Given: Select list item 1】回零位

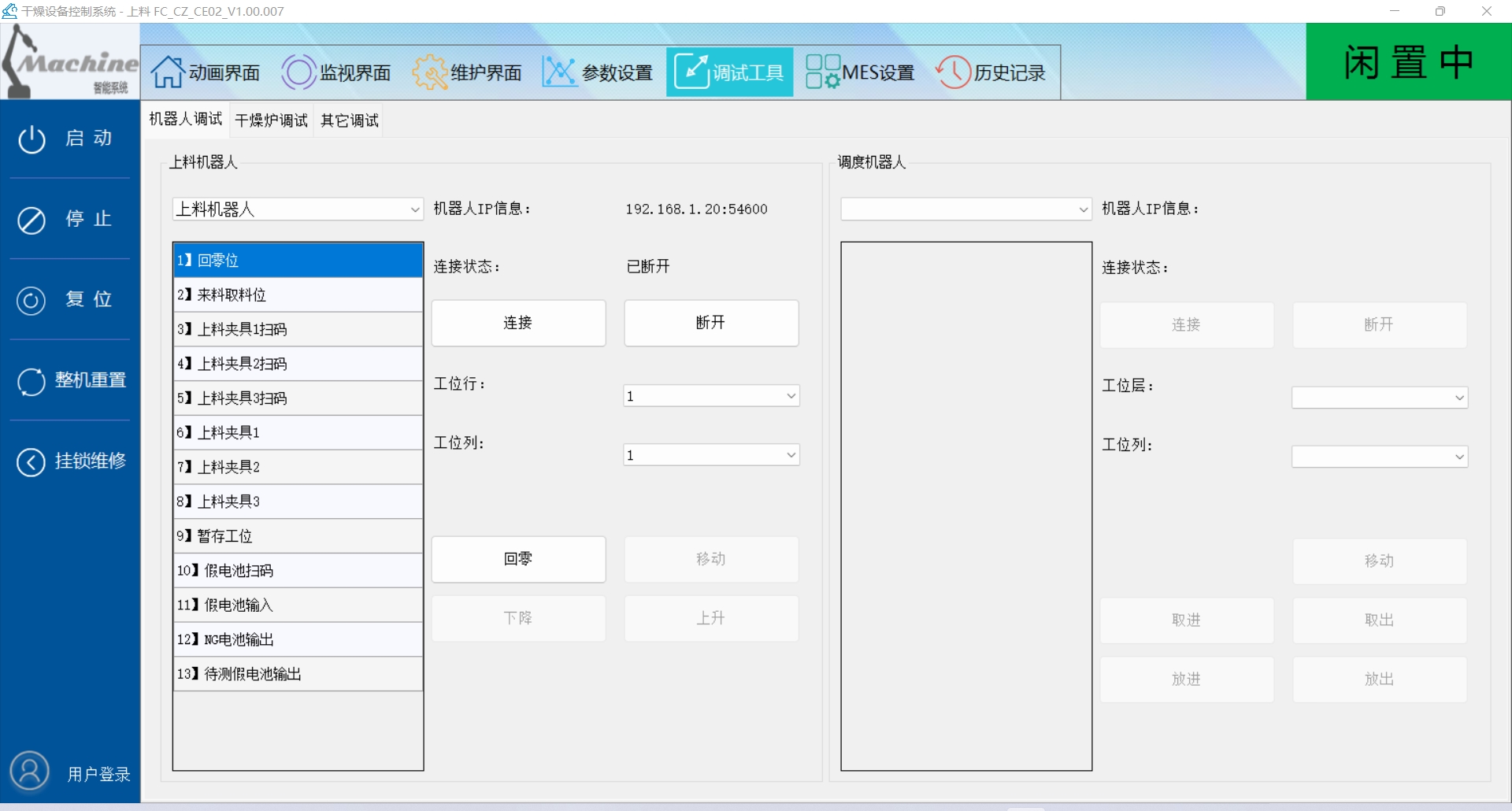Looking at the screenshot, I should click(298, 261).
